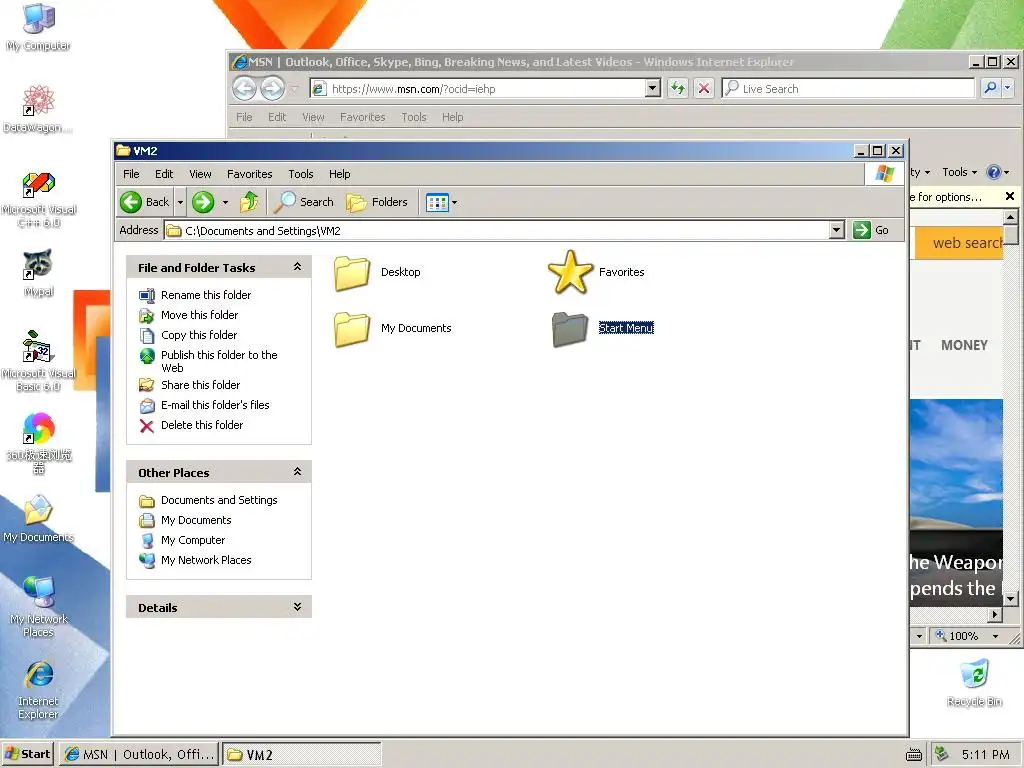Image resolution: width=1024 pixels, height=768 pixels.
Task: Click E-mail this folder's files
Action: pos(215,405)
